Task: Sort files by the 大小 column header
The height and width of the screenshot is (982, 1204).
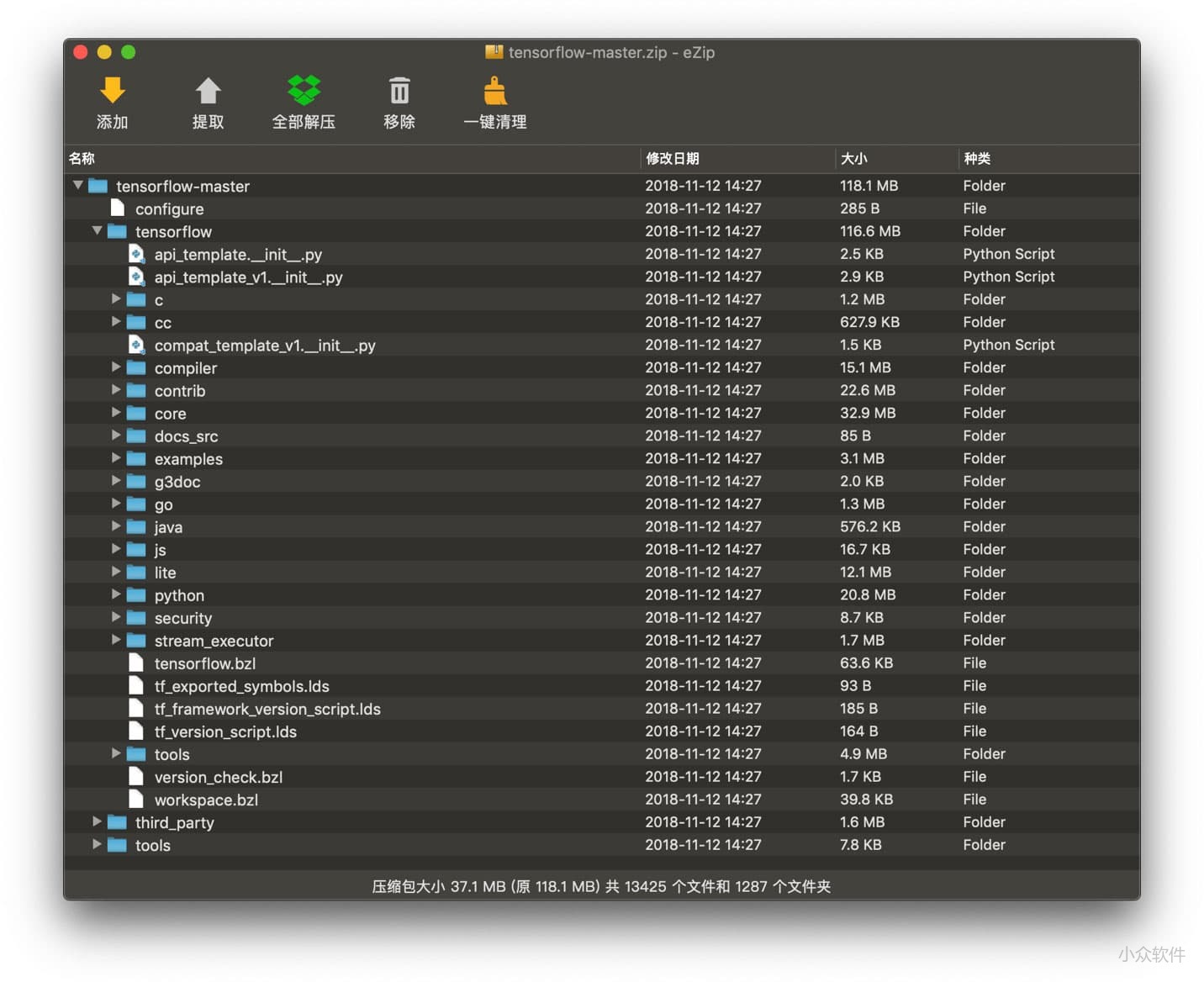Action: pyautogui.click(x=854, y=158)
